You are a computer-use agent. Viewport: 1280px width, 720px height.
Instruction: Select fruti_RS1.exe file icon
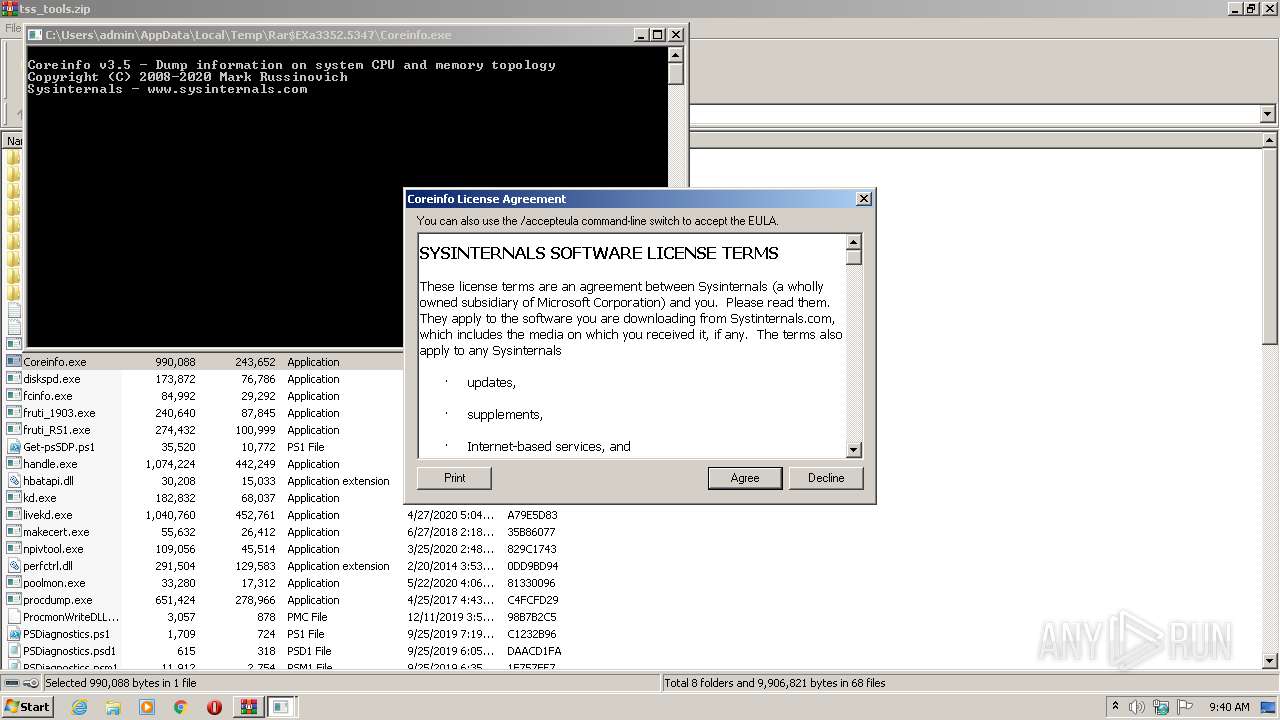14,430
